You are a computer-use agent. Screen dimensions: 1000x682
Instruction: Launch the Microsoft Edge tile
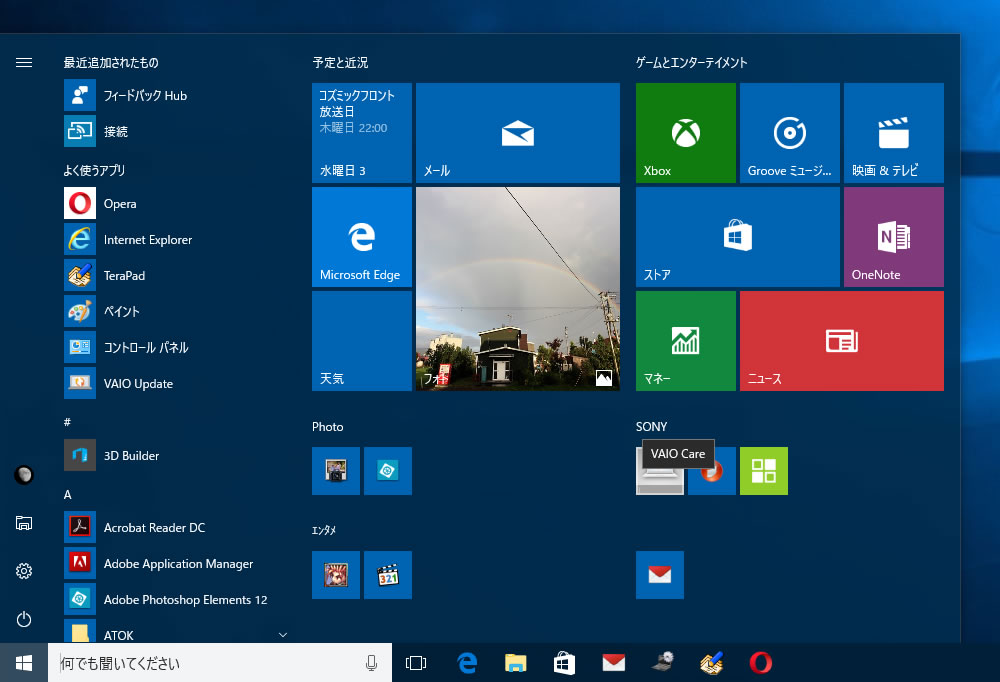click(362, 237)
